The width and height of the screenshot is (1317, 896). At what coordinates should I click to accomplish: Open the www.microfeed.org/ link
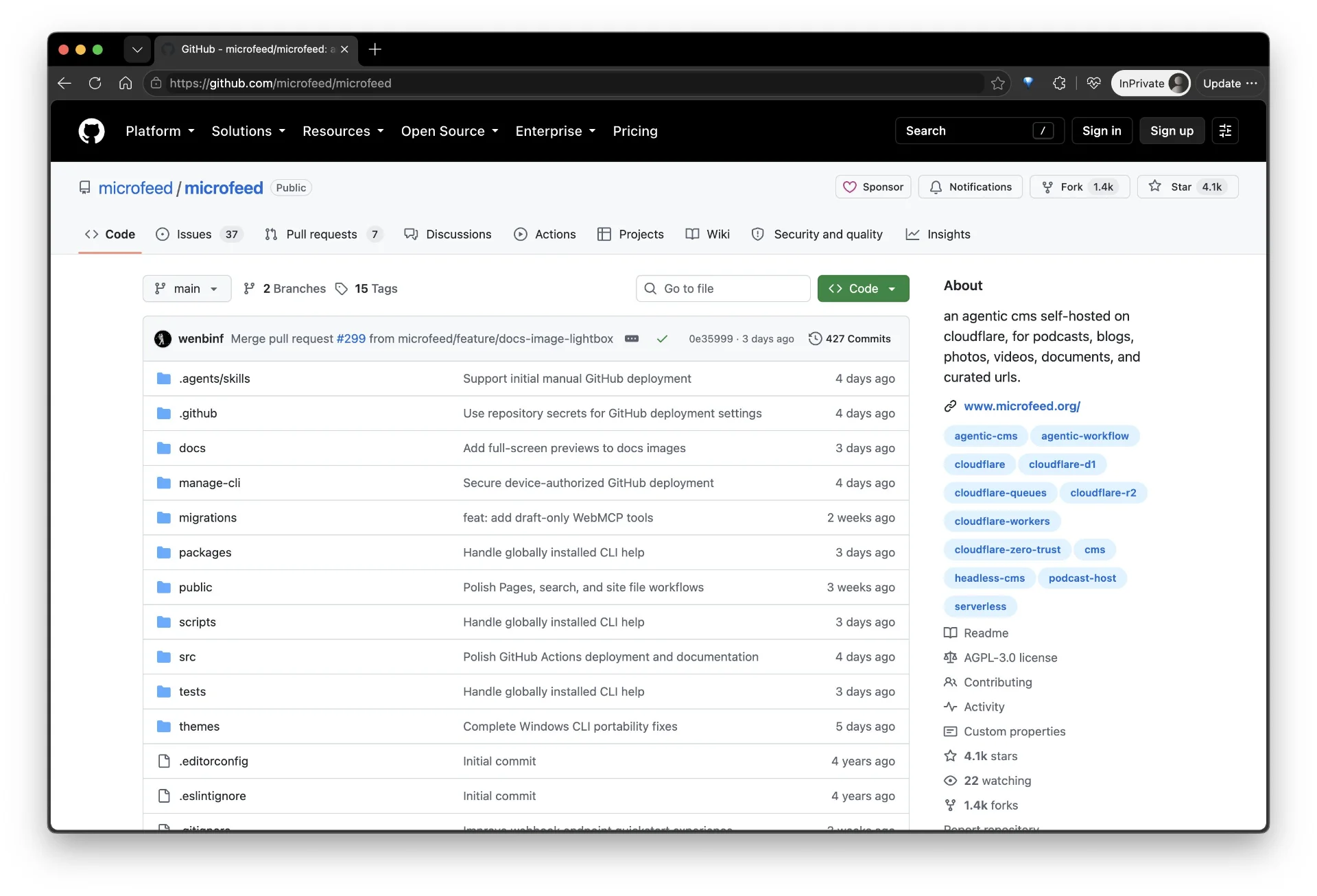[1022, 406]
